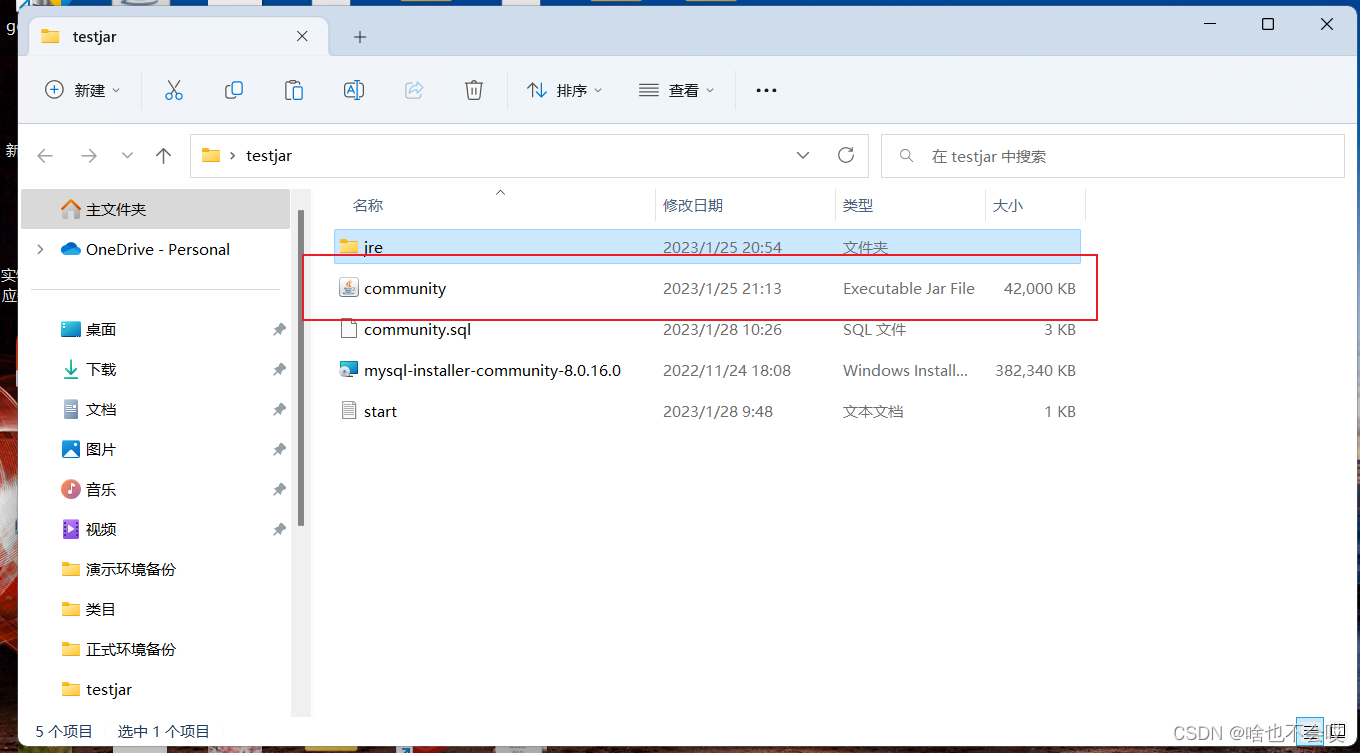The image size is (1360, 753).
Task: Click testjar in the address bar
Action: tap(269, 156)
